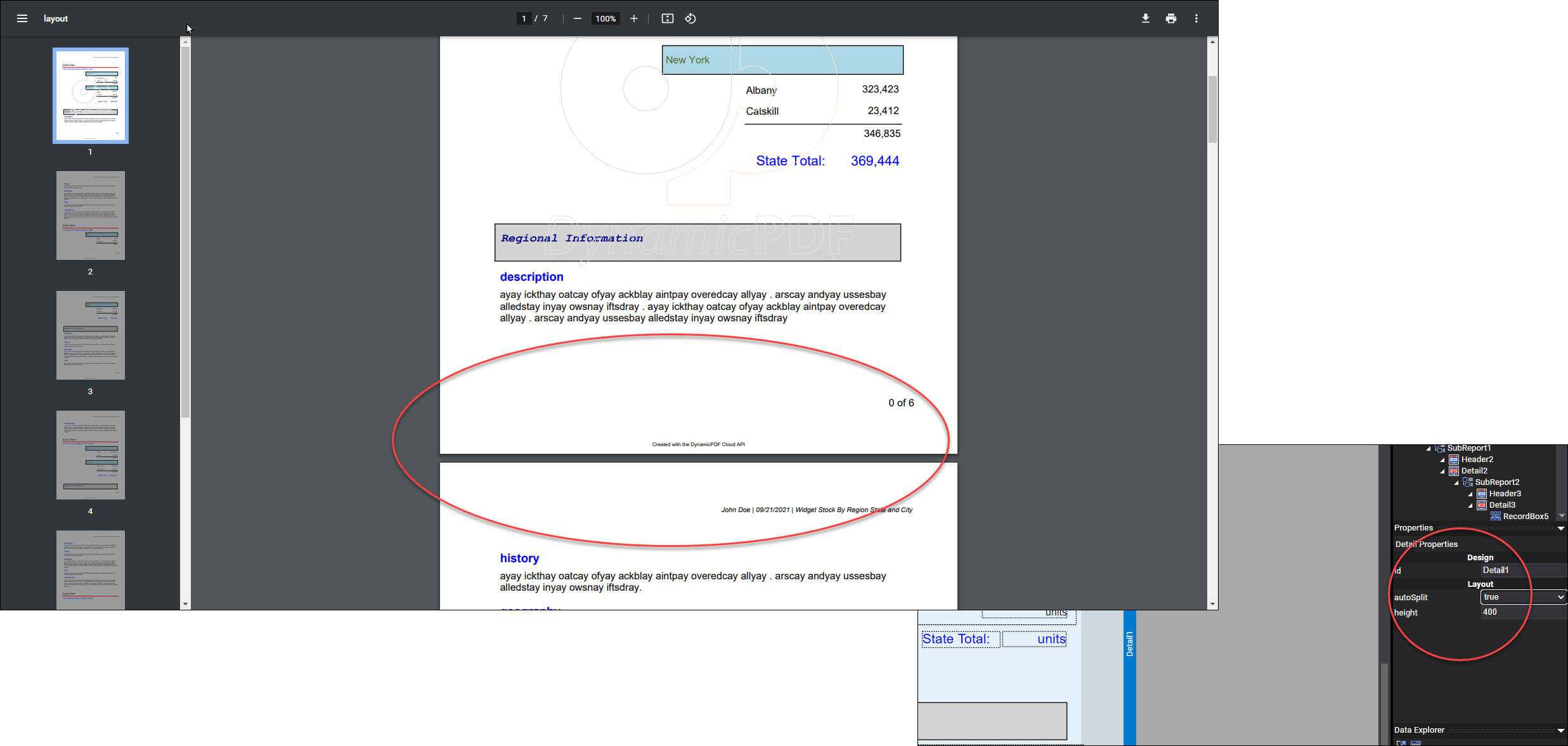The image size is (1568, 746).
Task: Collapse the Data Explorer panel arrow
Action: pyautogui.click(x=1560, y=730)
